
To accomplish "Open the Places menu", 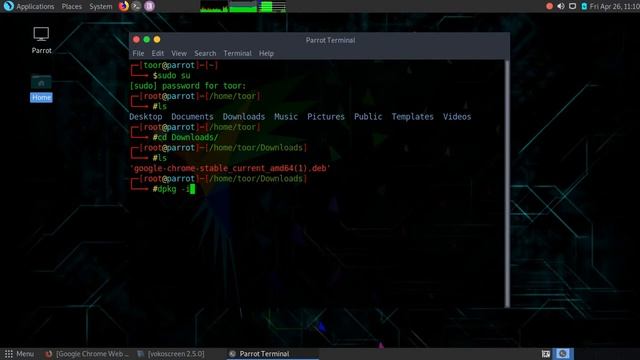I will tap(71, 7).
